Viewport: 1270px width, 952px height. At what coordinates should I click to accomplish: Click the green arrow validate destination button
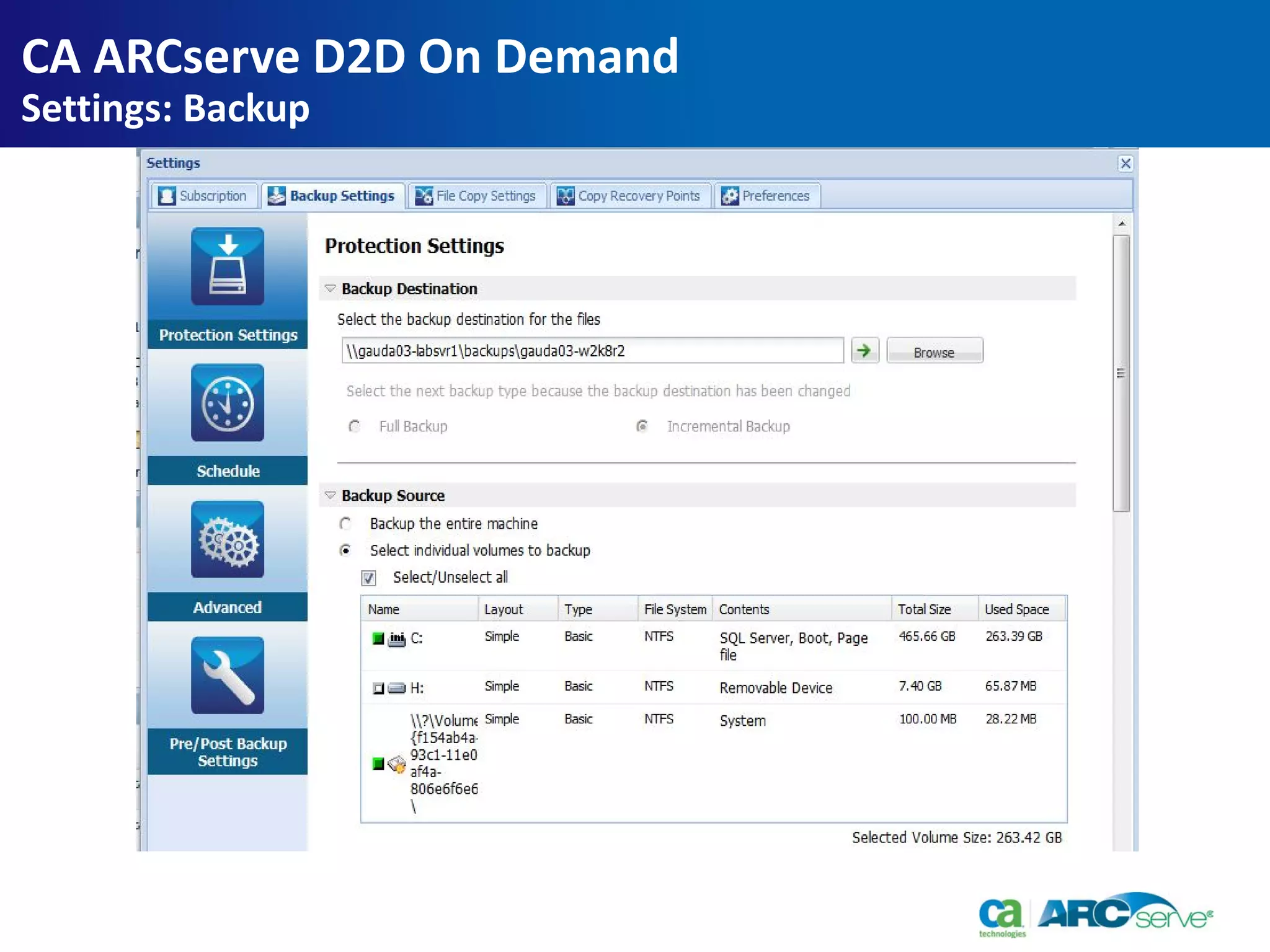(x=864, y=351)
